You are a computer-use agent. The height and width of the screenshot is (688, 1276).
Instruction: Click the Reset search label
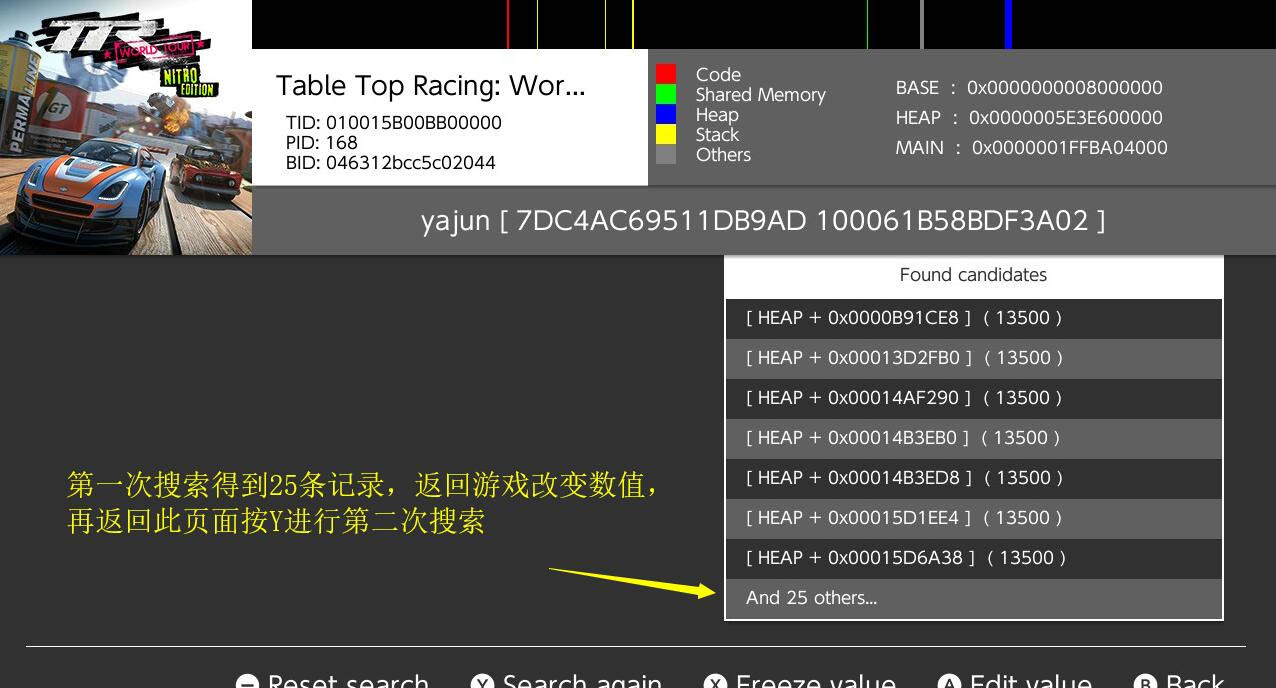coord(348,681)
